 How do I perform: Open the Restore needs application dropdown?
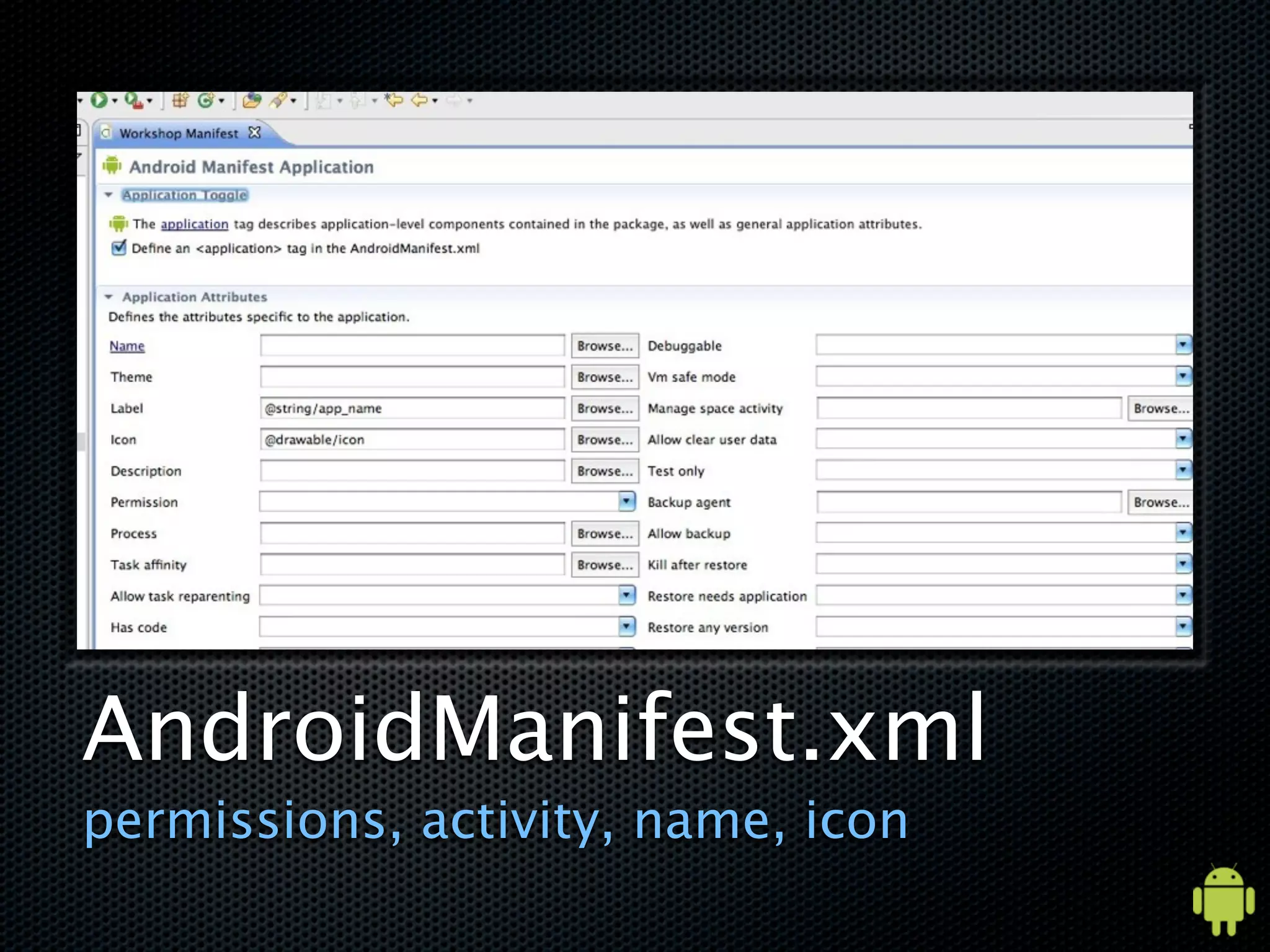pos(1183,595)
